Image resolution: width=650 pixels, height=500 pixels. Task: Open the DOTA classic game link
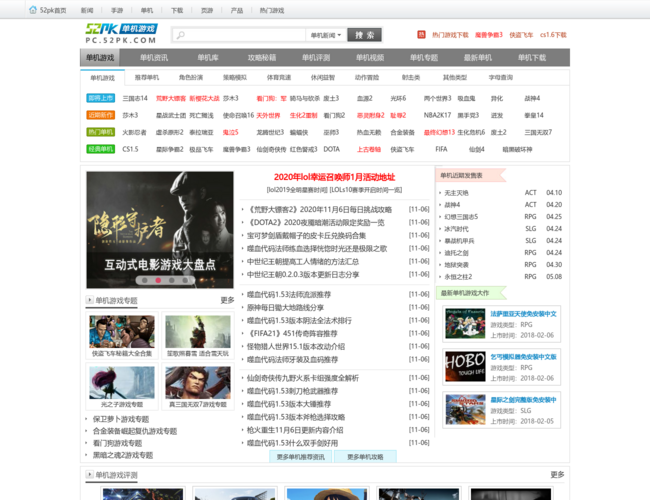pyautogui.click(x=332, y=149)
